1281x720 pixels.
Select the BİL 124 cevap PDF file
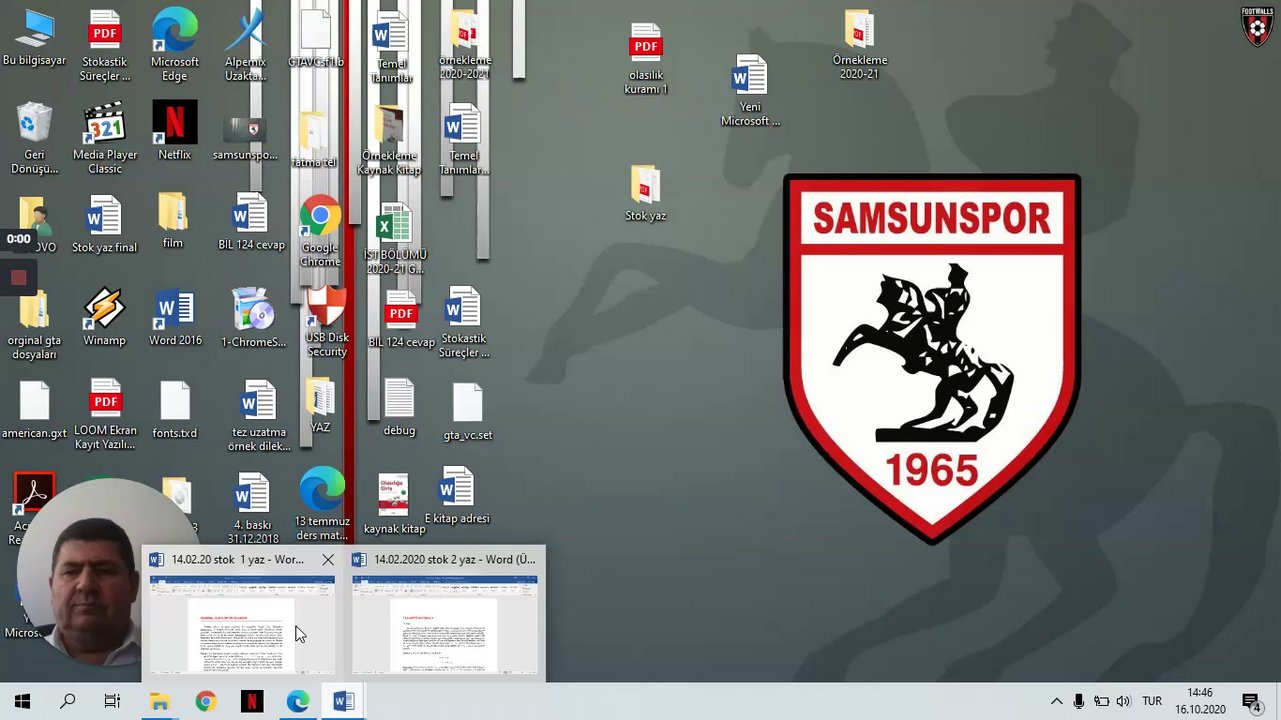tap(401, 320)
